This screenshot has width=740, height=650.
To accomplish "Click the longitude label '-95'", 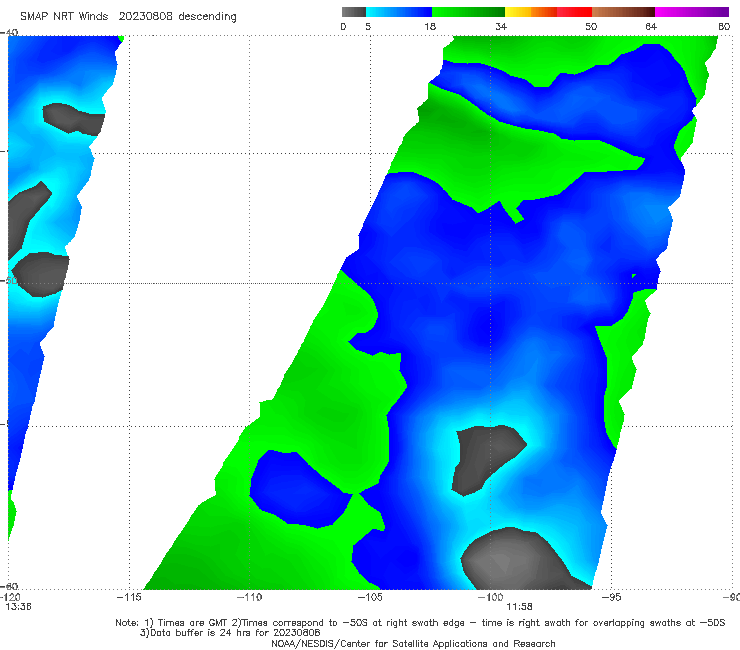I will click(611, 597).
